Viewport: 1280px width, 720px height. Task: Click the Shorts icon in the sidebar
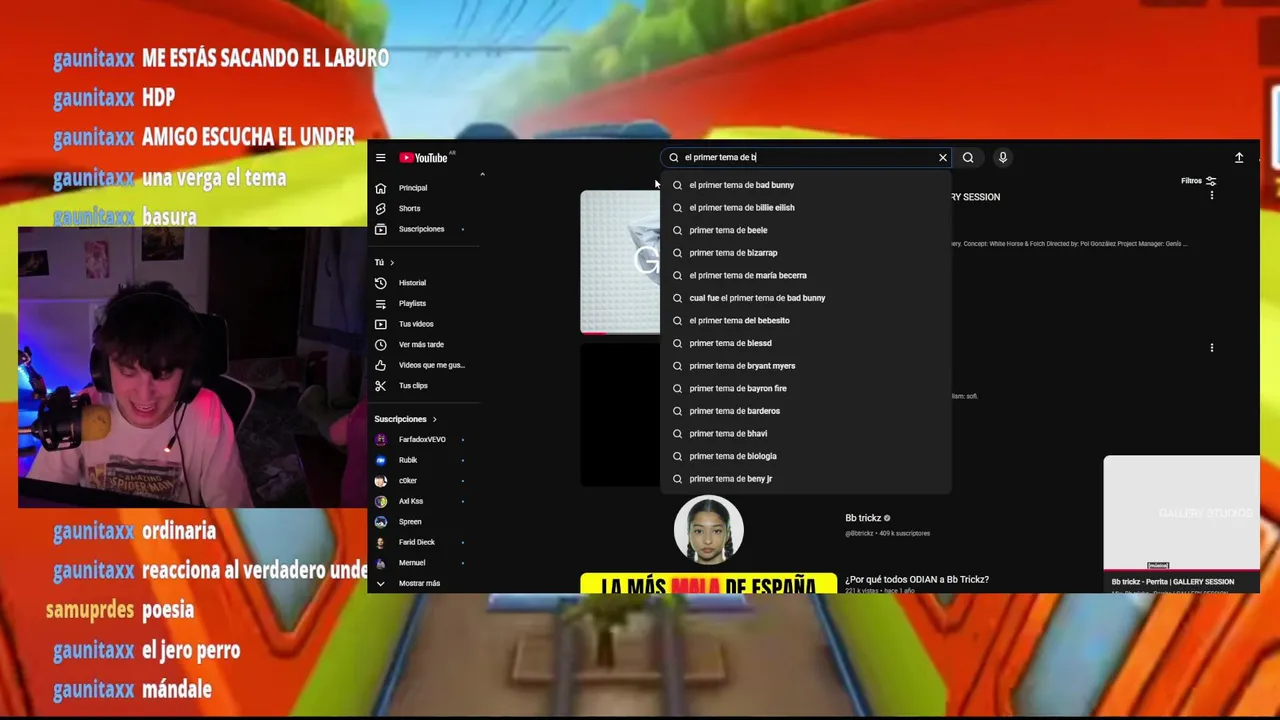[380, 209]
